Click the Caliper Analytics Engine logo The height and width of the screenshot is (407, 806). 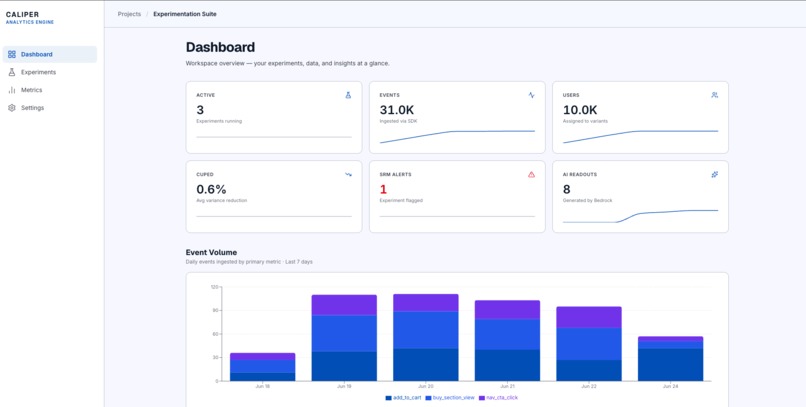point(30,18)
